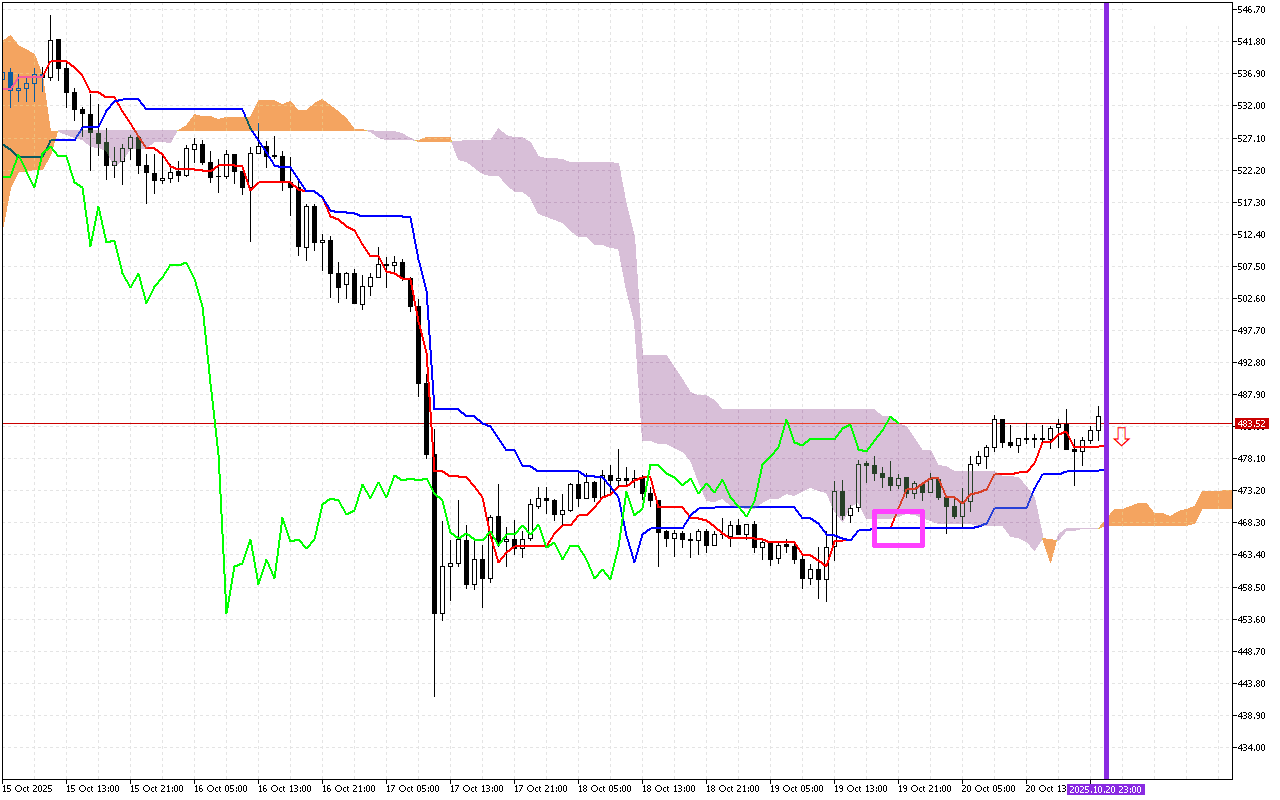Screen dimensions: 1280x800
Task: Click the red down arrow signal marker
Action: point(1122,436)
